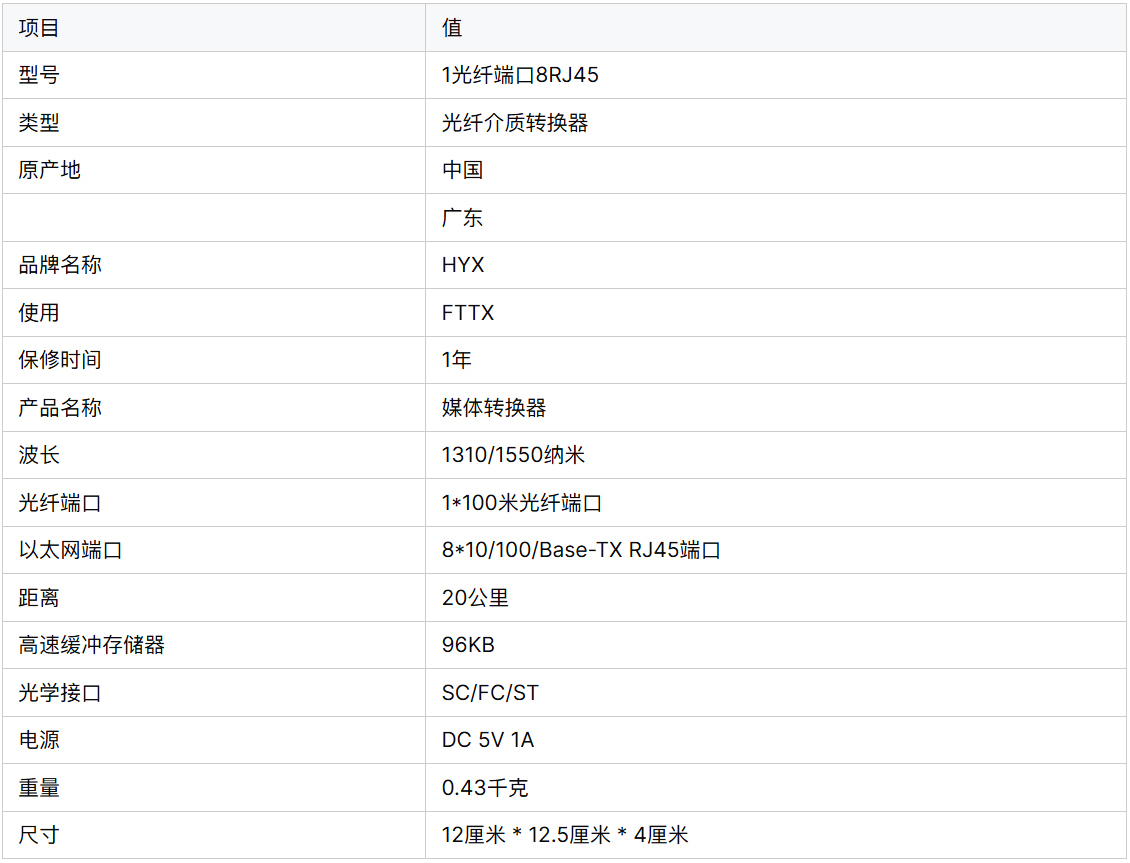
Task: Click the 0.43千克 weight value
Action: tap(485, 788)
